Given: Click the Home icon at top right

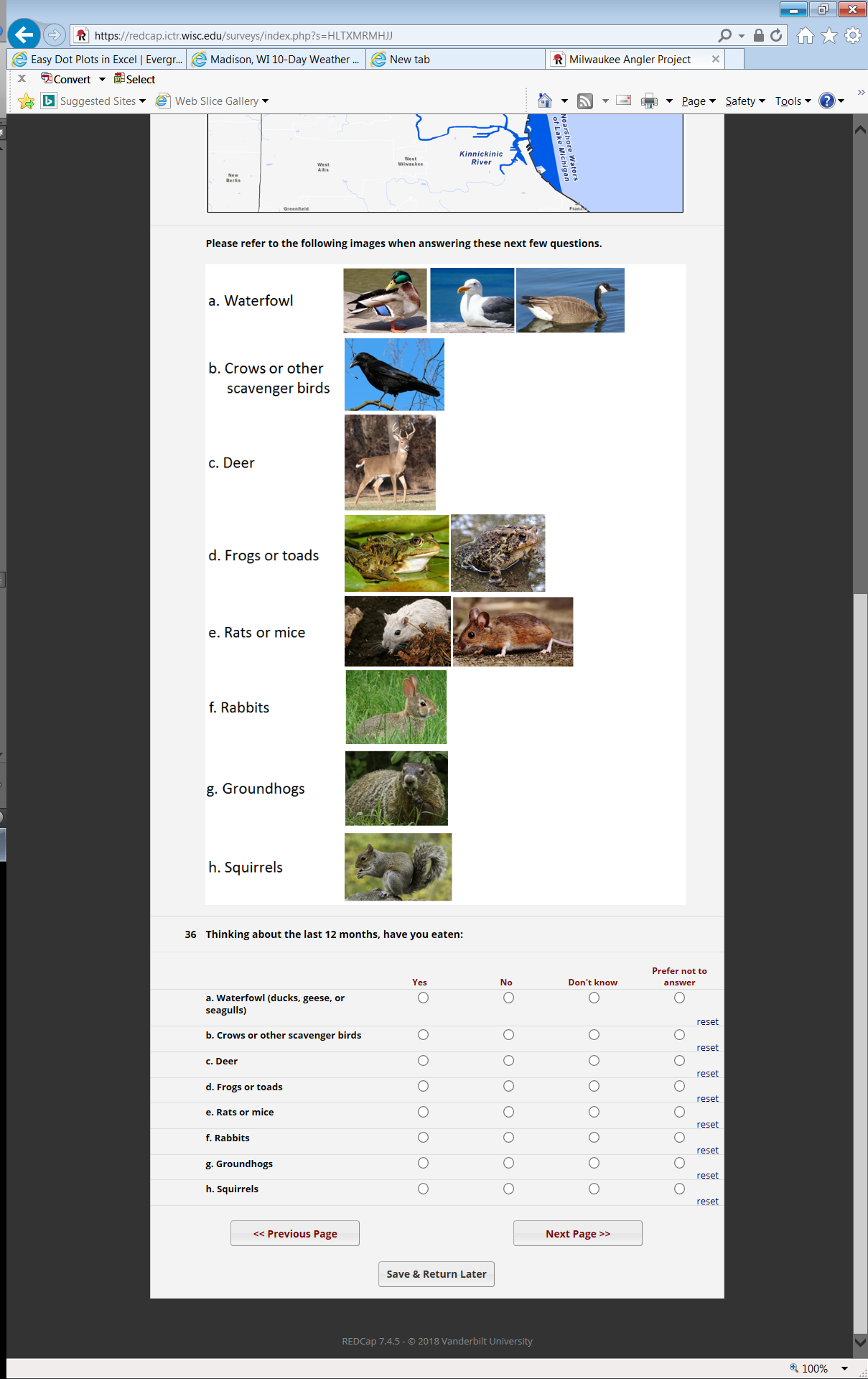Looking at the screenshot, I should tap(806, 35).
